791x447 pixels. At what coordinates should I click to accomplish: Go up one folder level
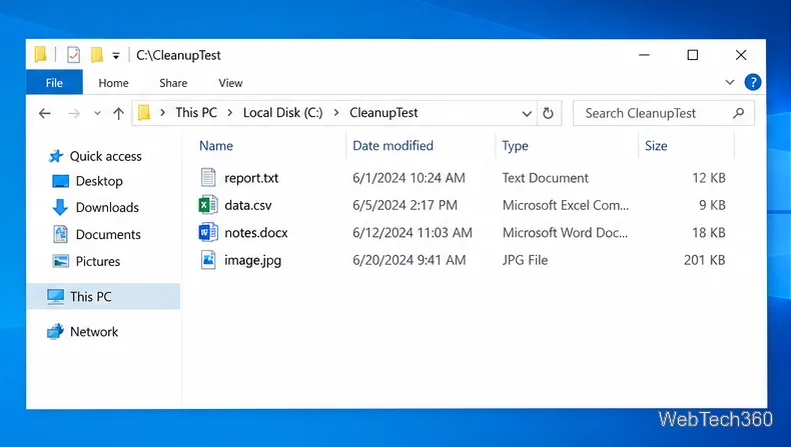click(119, 114)
